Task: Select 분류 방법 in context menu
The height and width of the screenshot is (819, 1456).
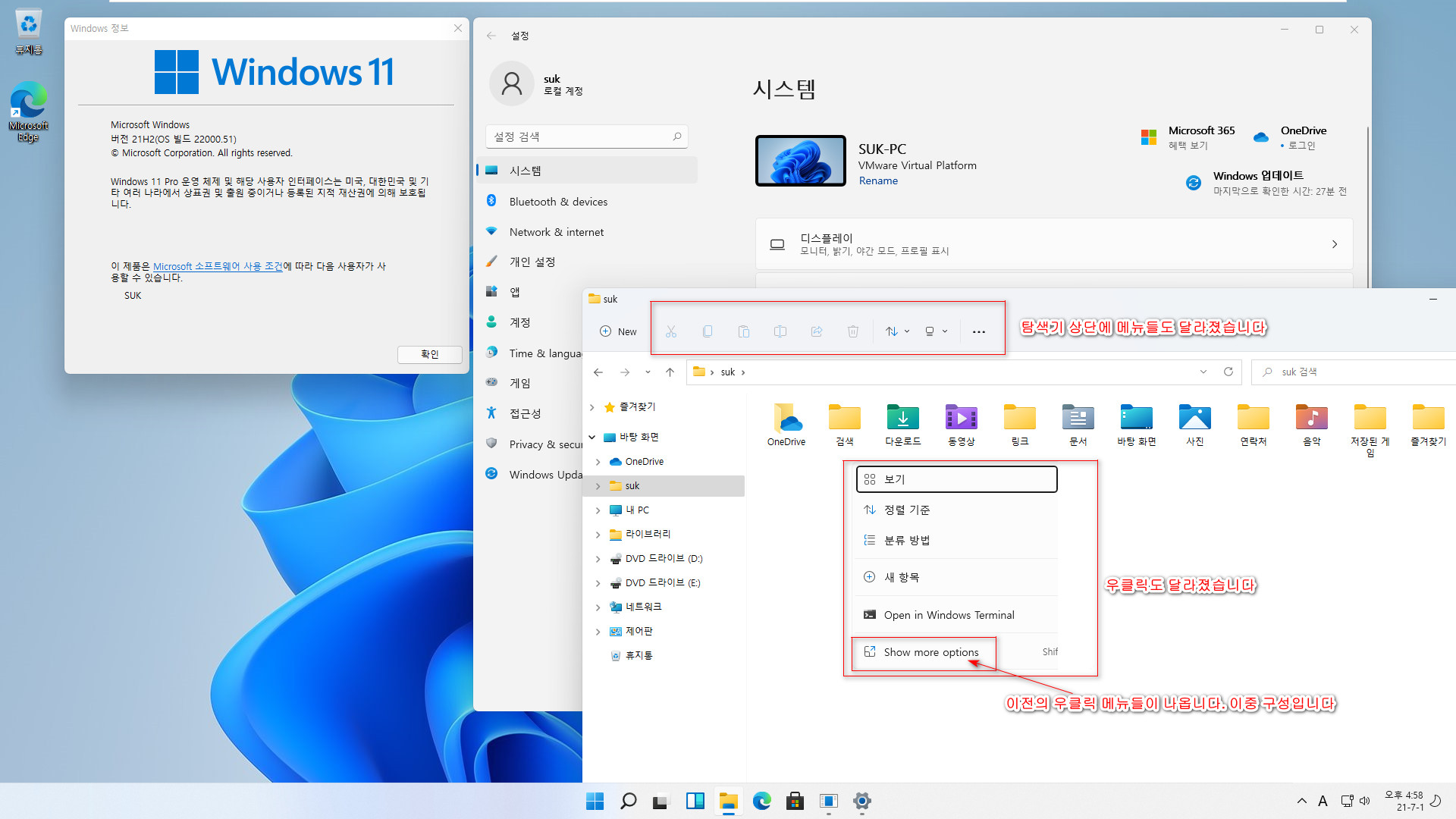Action: (956, 540)
